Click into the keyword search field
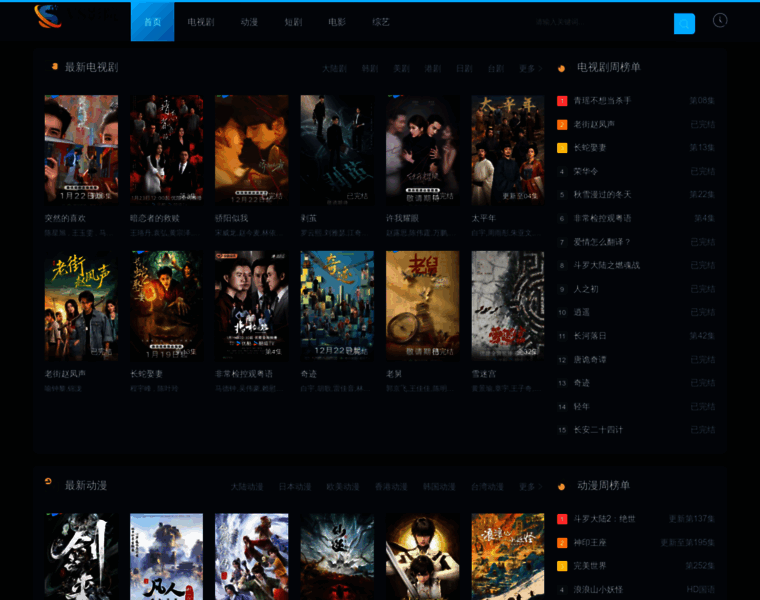Viewport: 760px width, 600px height. click(x=601, y=22)
